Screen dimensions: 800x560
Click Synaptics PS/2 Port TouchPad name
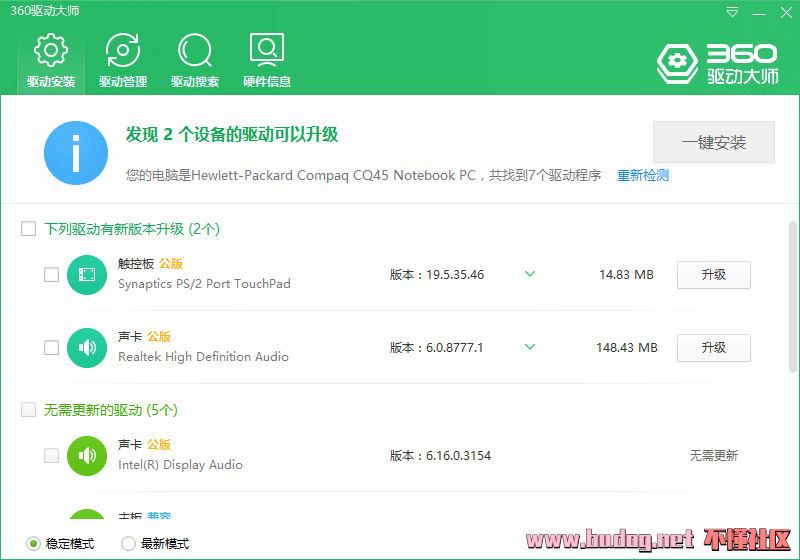point(204,284)
